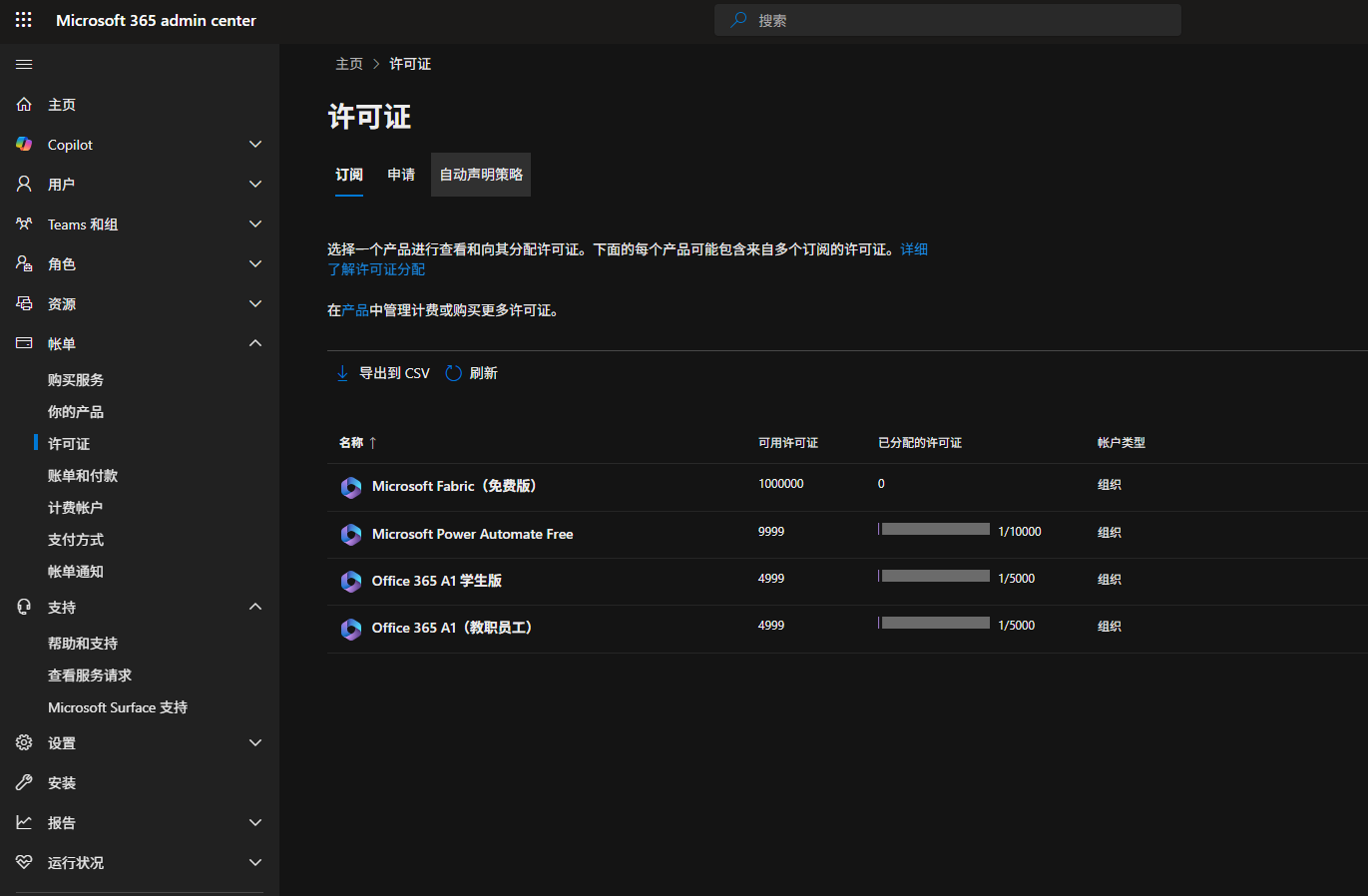Screen dimensions: 1368x896
Task: Click Office 365 A1 学生版 usage bar
Action: pos(934,576)
